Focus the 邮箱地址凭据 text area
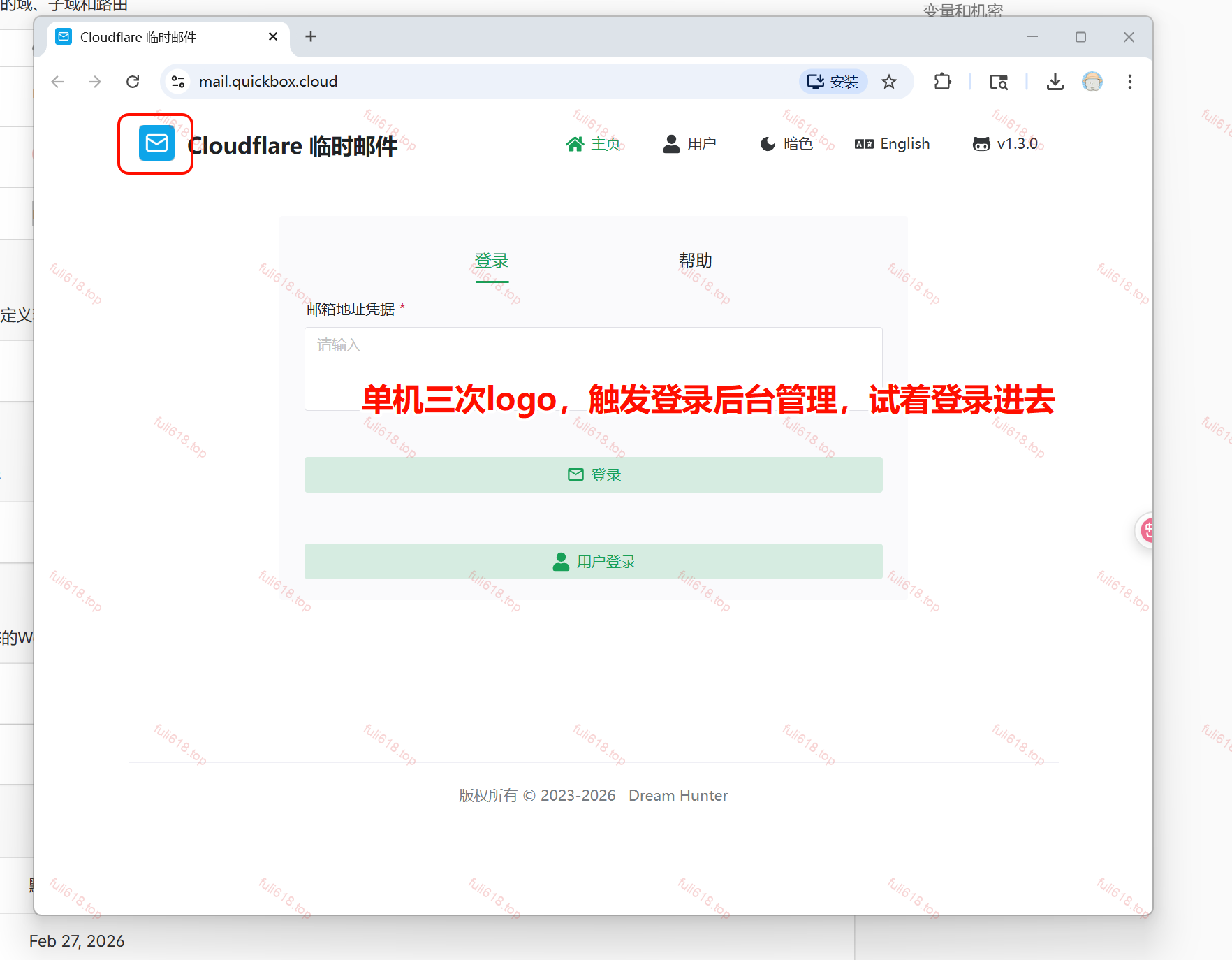Screen dimensions: 1232x960 click(594, 369)
